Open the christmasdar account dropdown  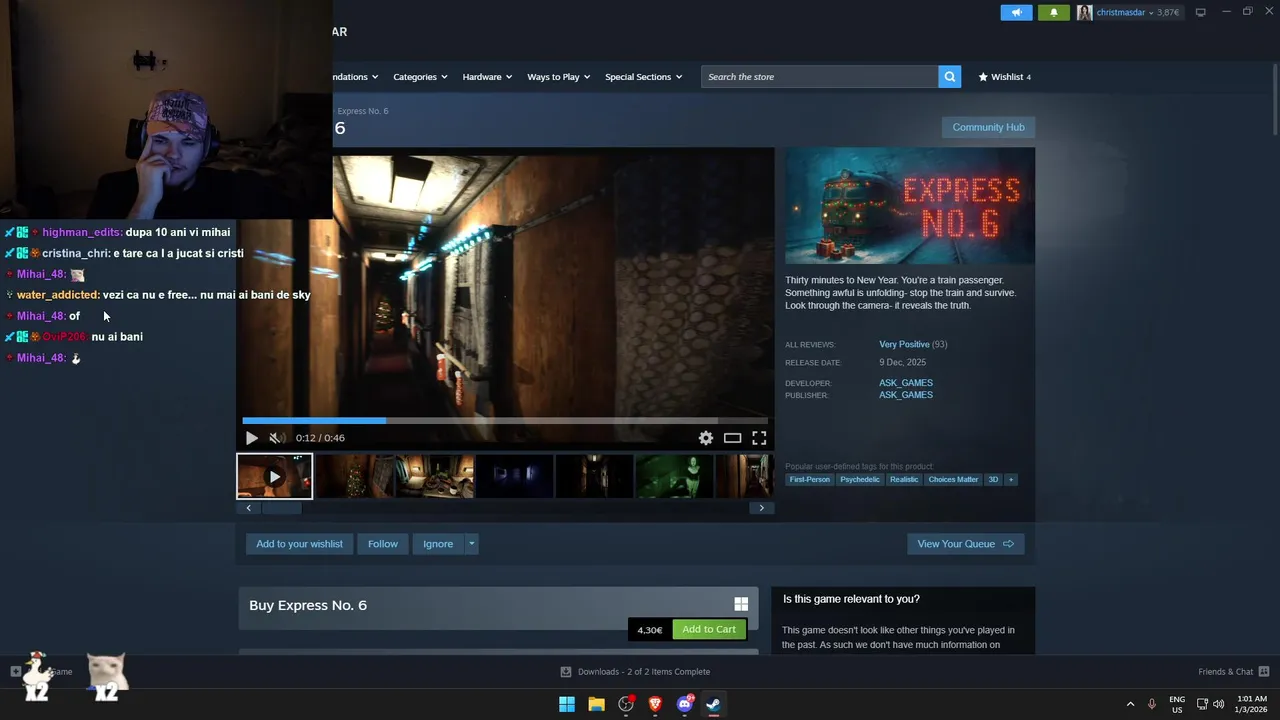tap(1138, 12)
